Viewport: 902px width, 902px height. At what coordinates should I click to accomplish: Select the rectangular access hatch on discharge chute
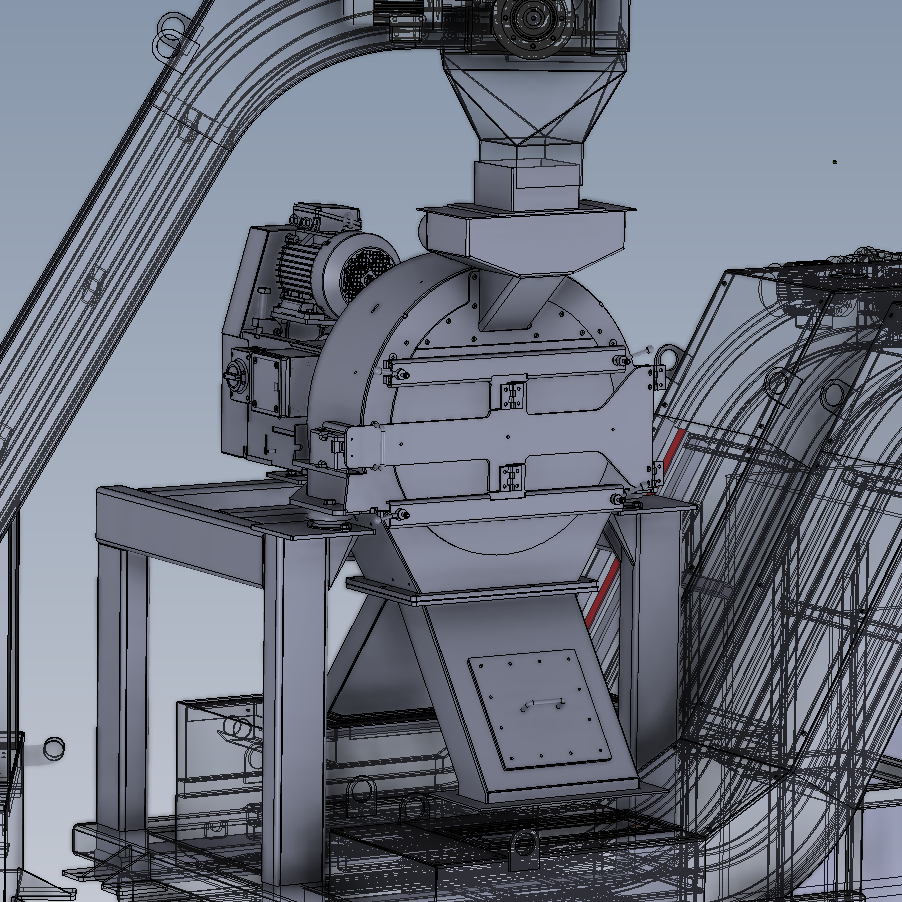click(540, 708)
